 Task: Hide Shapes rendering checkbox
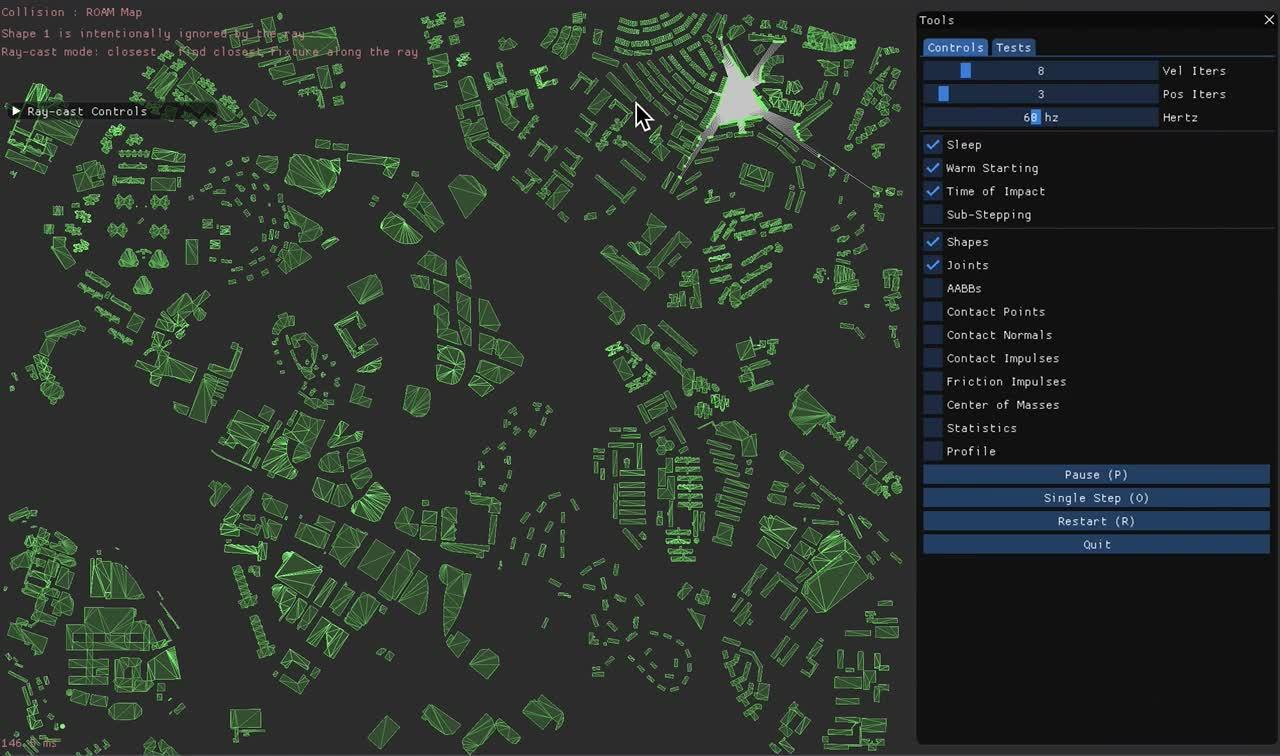pos(933,242)
